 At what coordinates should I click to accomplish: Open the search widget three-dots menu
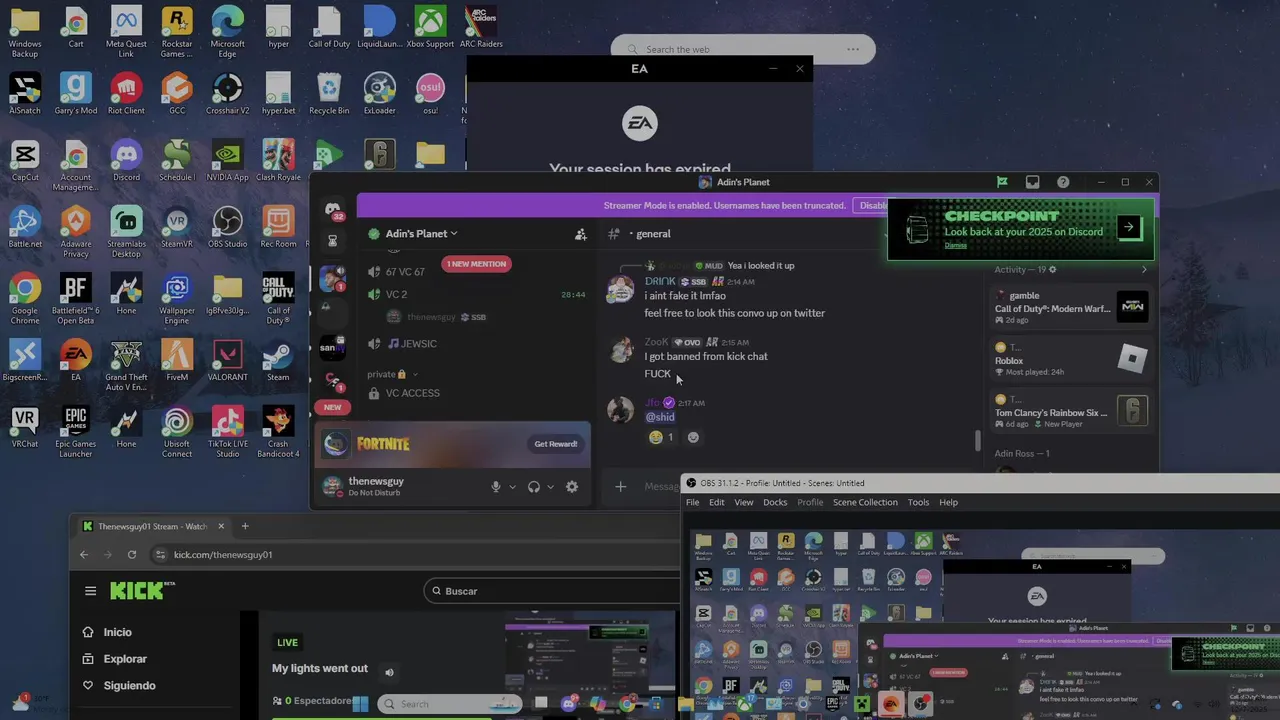click(853, 49)
